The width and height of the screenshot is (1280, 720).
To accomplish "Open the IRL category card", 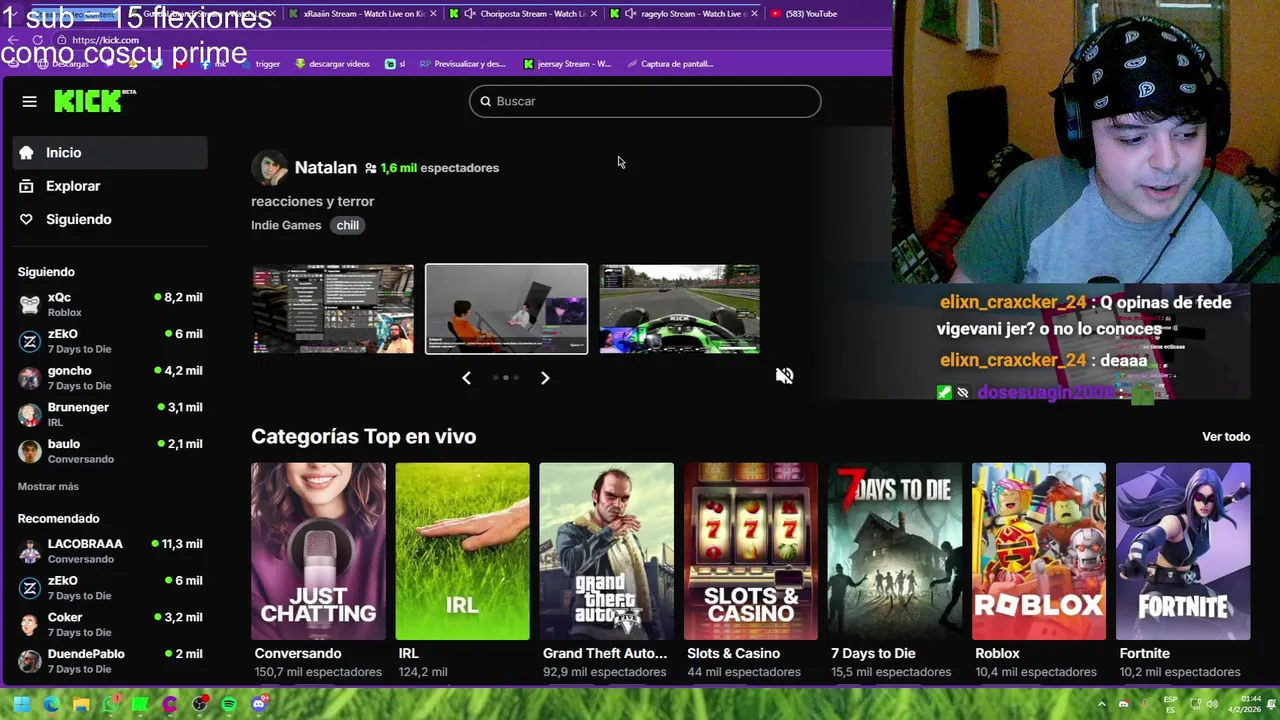I will 462,551.
